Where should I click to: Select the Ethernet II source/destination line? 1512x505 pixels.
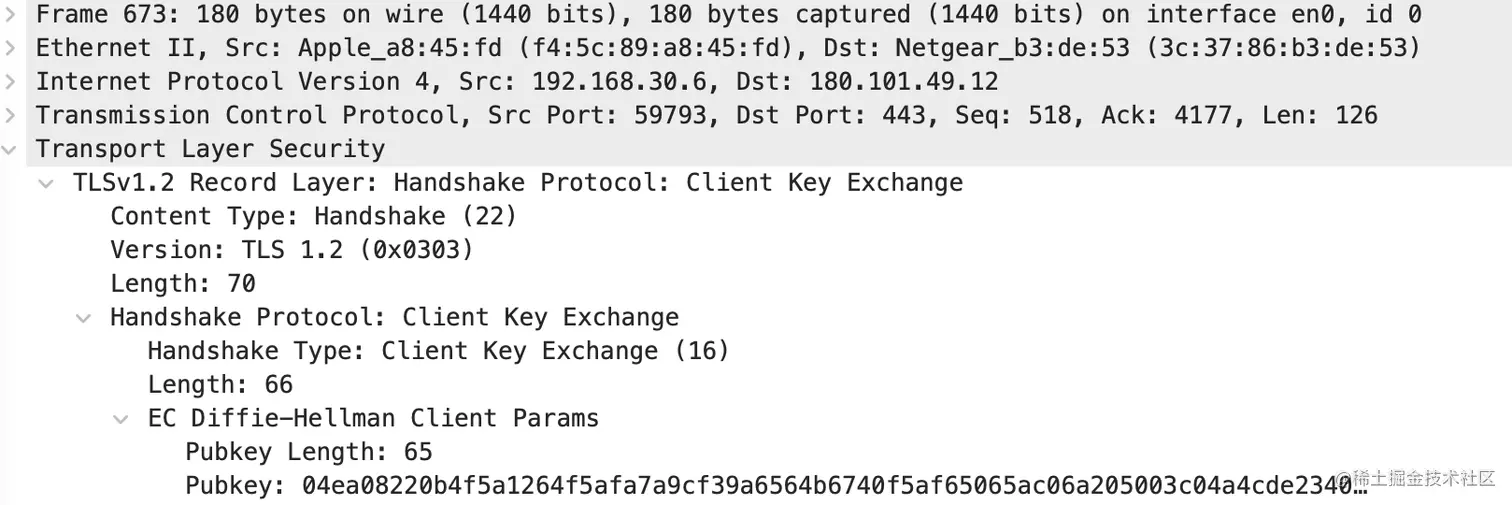coord(728,48)
